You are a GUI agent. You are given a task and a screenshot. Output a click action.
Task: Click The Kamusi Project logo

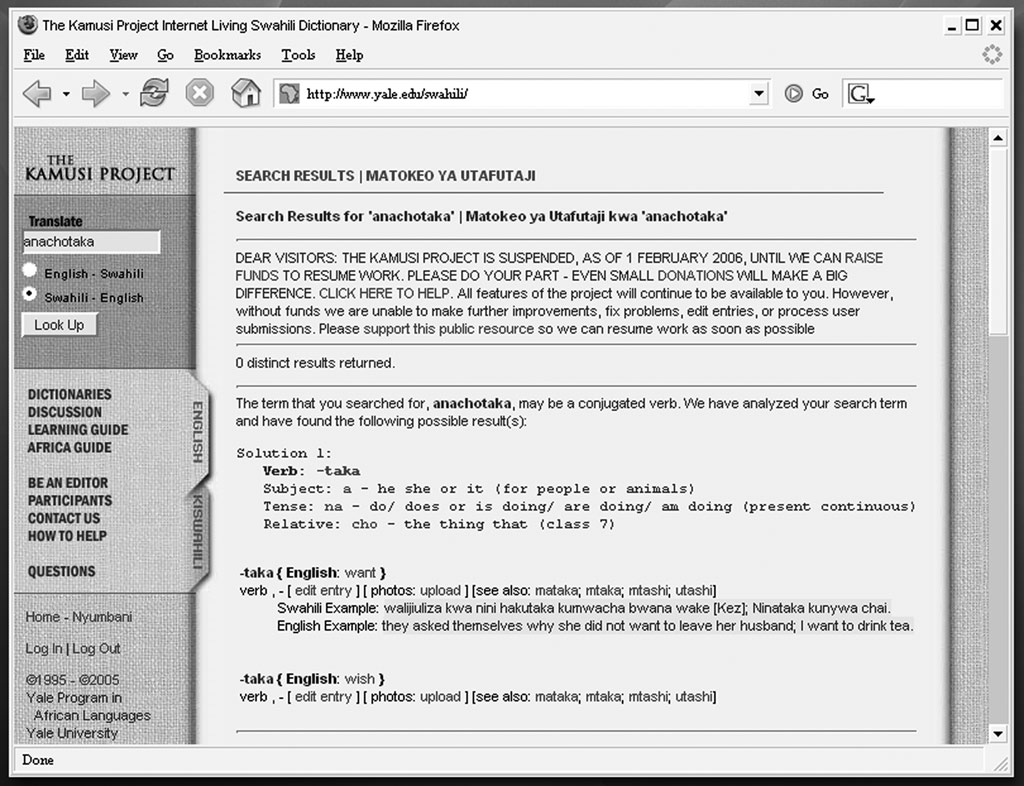tap(99, 168)
